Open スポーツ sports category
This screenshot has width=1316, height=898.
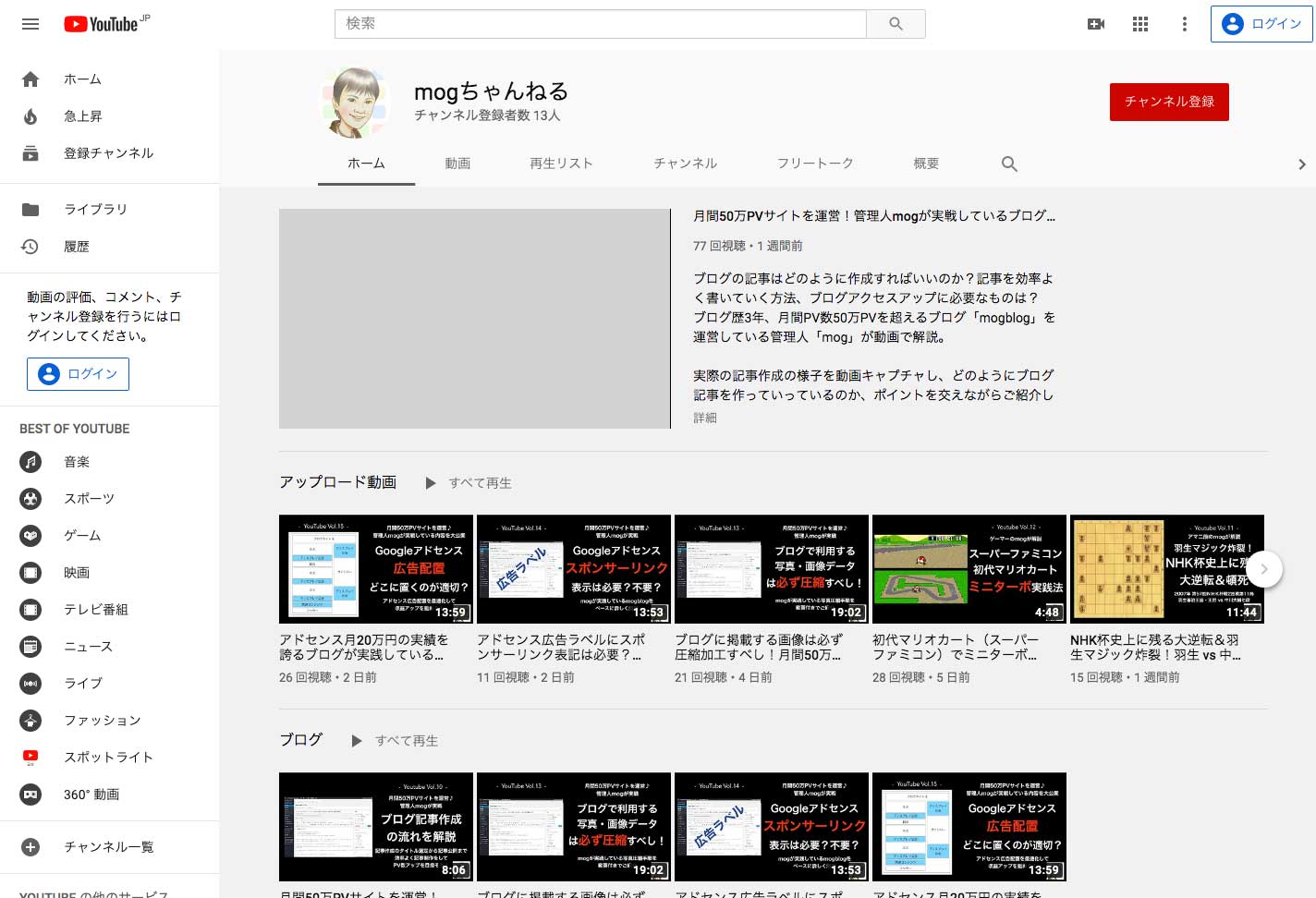tap(109, 499)
